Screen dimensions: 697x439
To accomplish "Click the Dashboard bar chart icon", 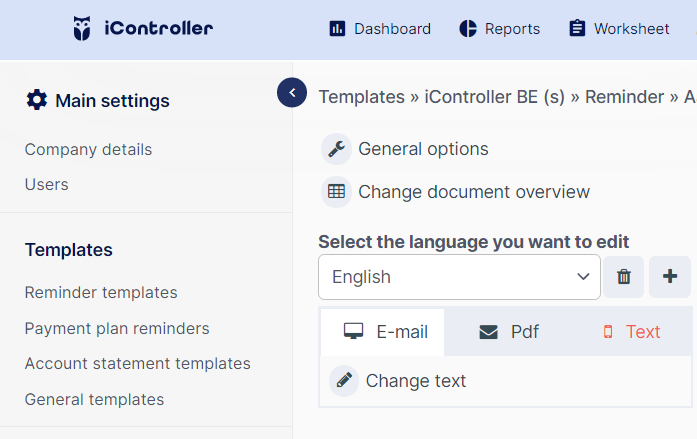I will (x=337, y=29).
